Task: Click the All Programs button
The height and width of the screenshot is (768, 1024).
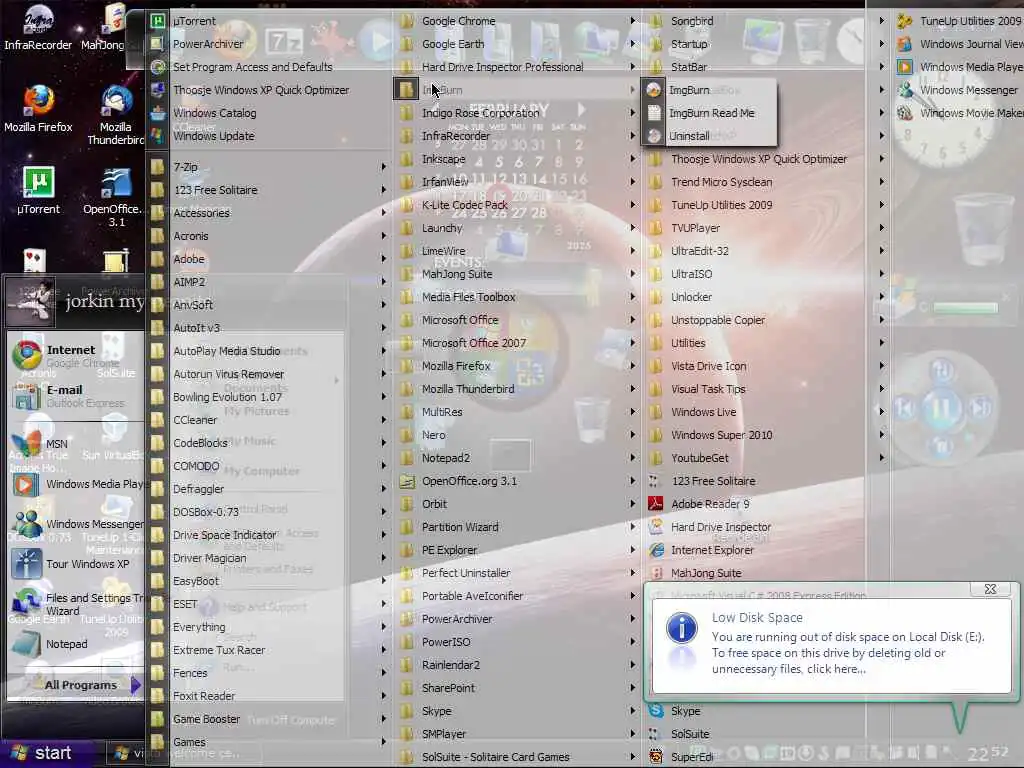Action: 82,685
